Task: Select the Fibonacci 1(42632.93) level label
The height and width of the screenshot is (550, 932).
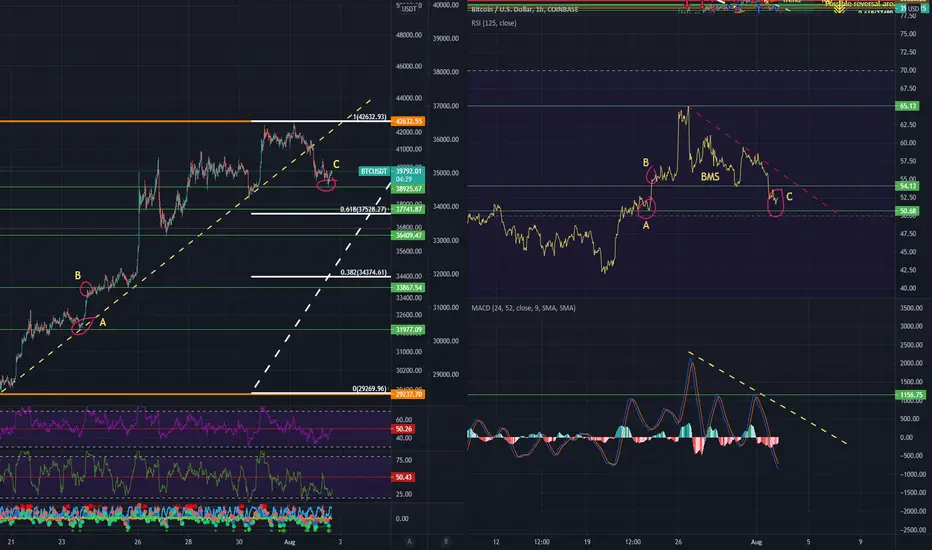Action: (369, 117)
